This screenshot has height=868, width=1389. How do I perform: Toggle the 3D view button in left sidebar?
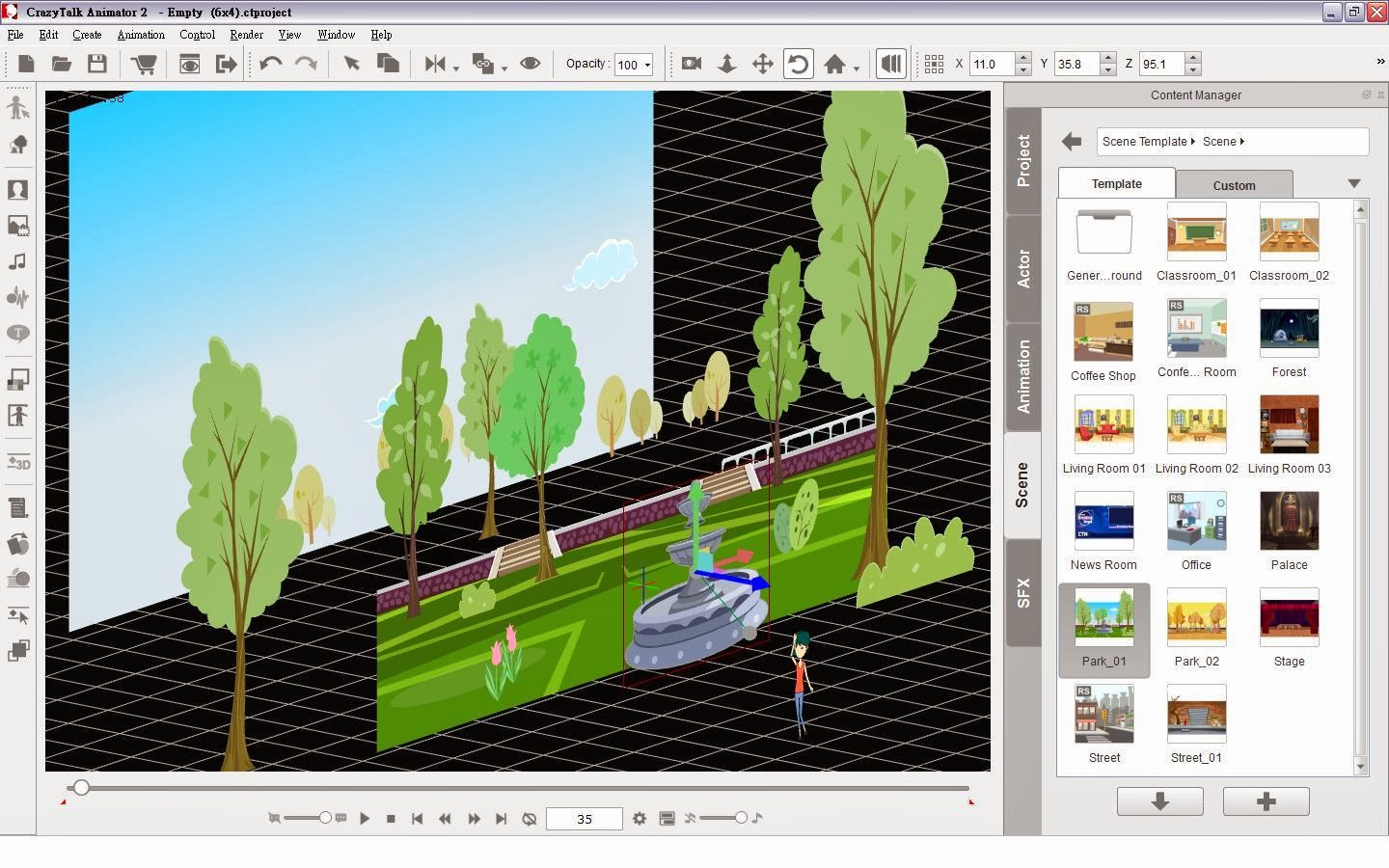pyautogui.click(x=18, y=463)
